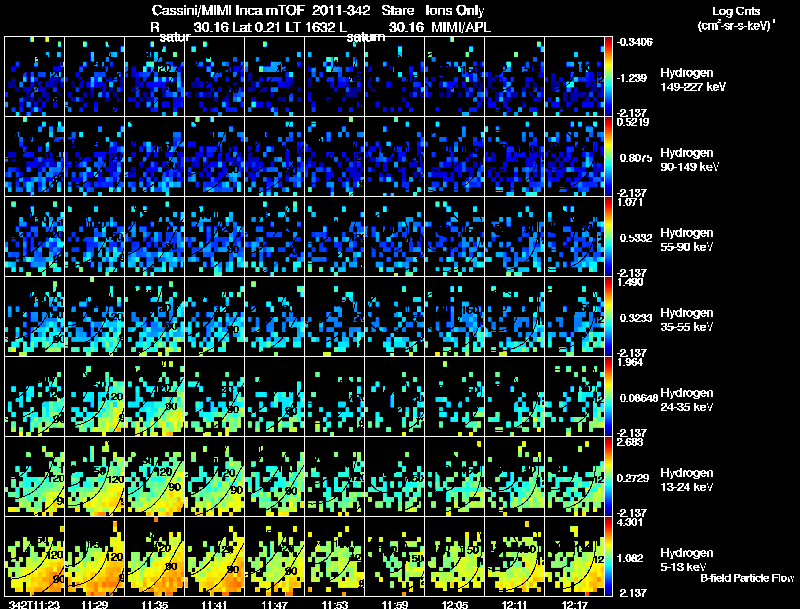Open the 149-227 keV panel at 12:17
The image size is (800, 609).
point(574,77)
